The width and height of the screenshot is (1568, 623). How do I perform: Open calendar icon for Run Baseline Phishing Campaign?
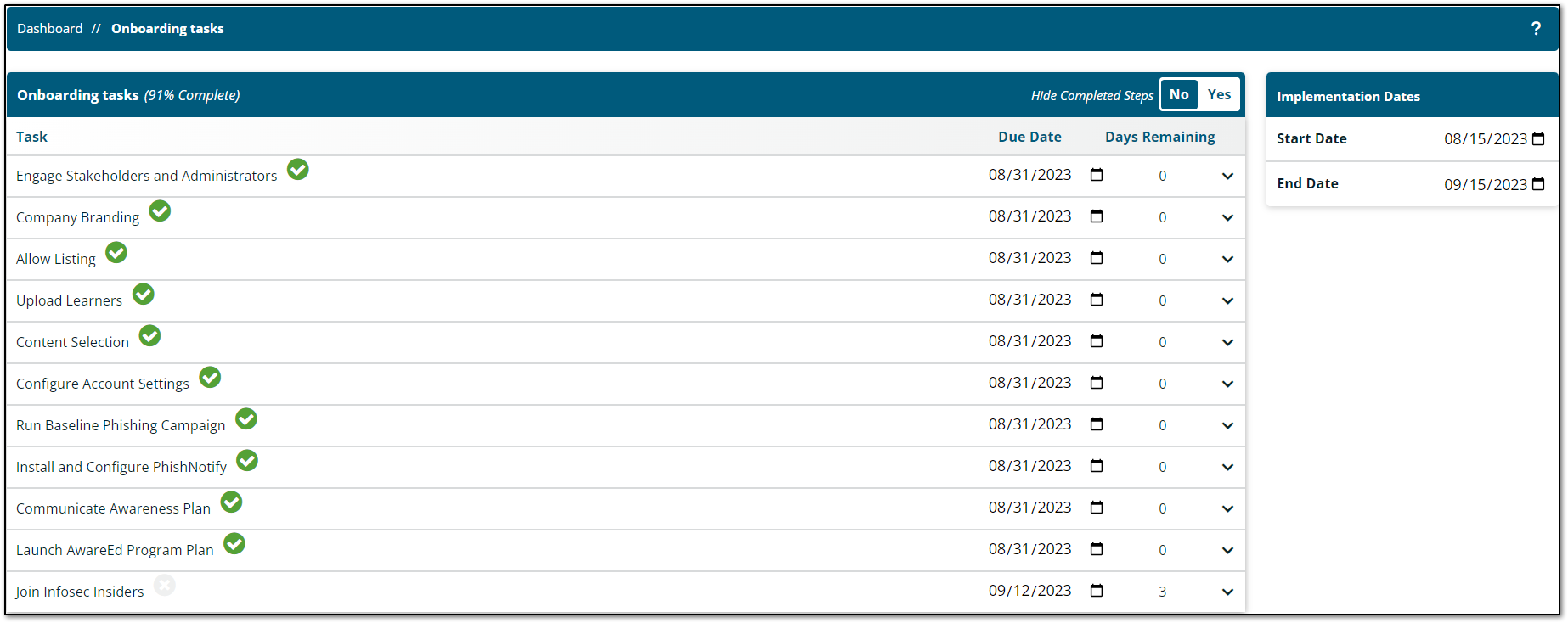(x=1097, y=424)
